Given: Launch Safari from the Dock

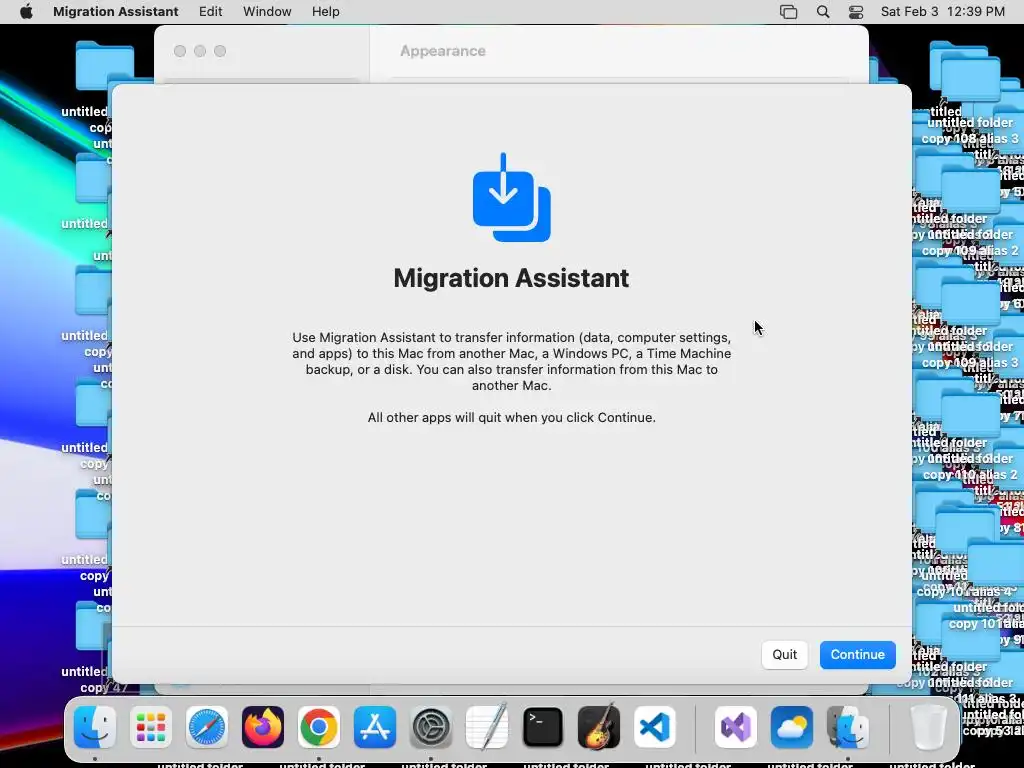Looking at the screenshot, I should pyautogui.click(x=207, y=726).
